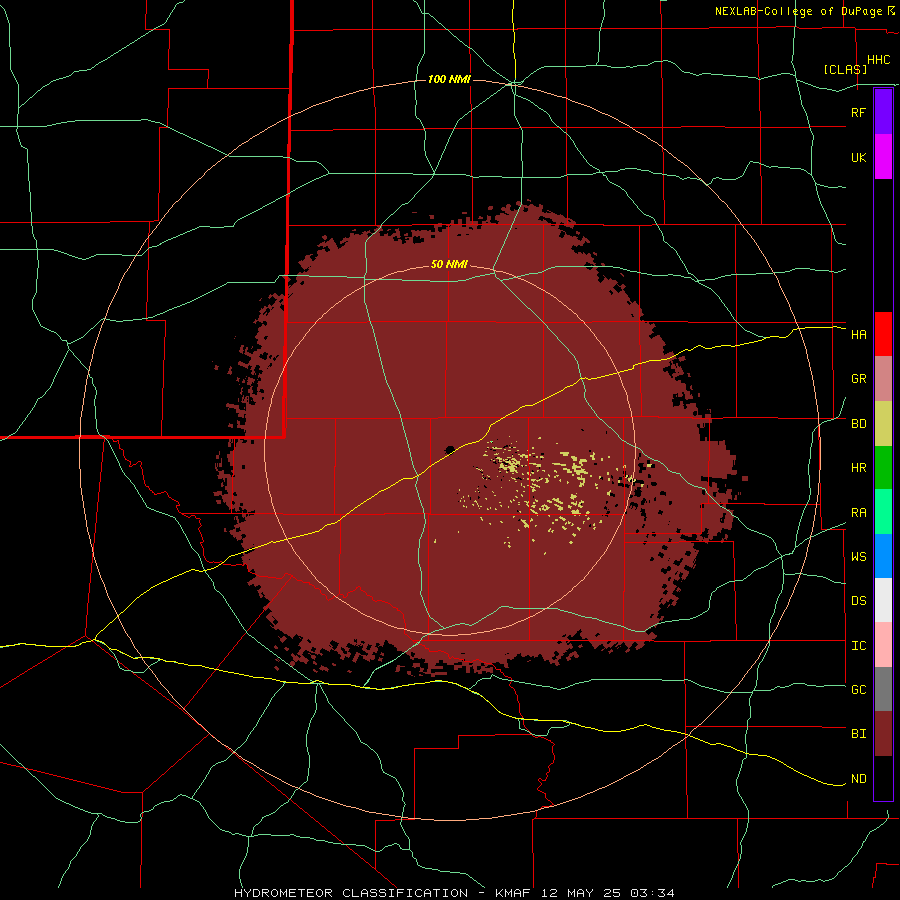Image resolution: width=900 pixels, height=900 pixels.
Task: Click the 100 NMI range ring label
Action: [x=449, y=79]
